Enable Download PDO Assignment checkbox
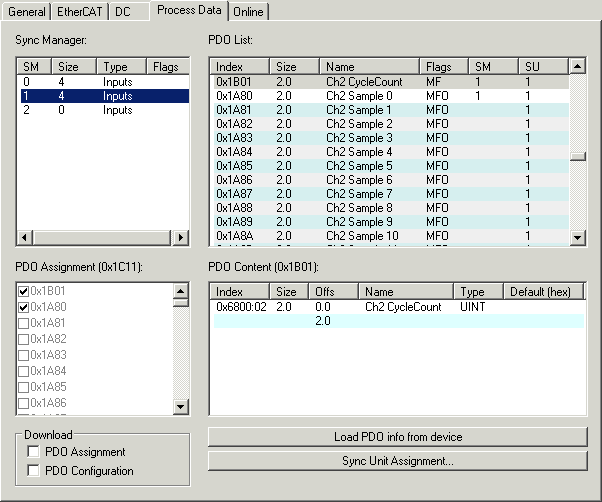The width and height of the screenshot is (602, 502). [x=33, y=451]
